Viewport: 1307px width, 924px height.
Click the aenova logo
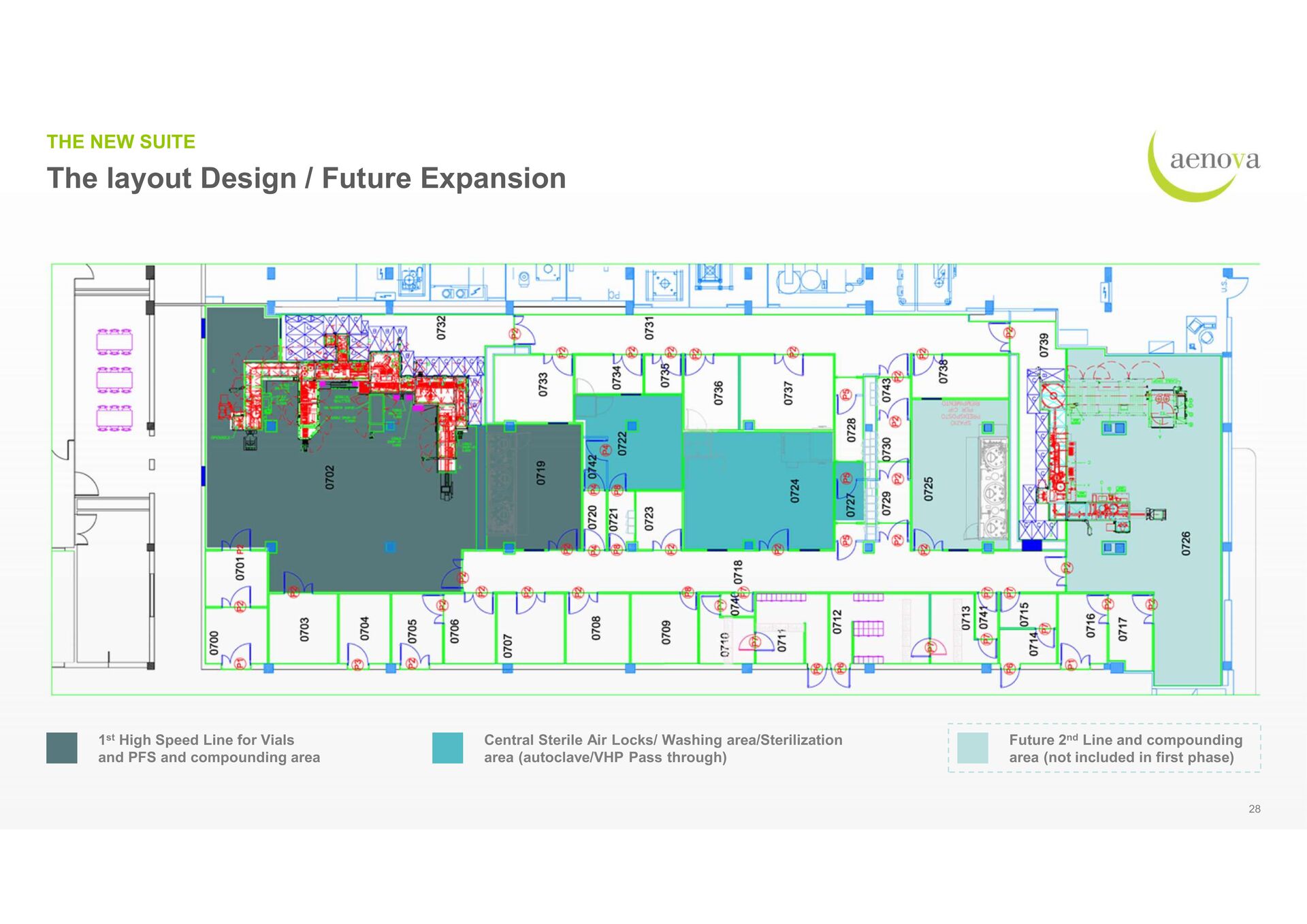1204,165
